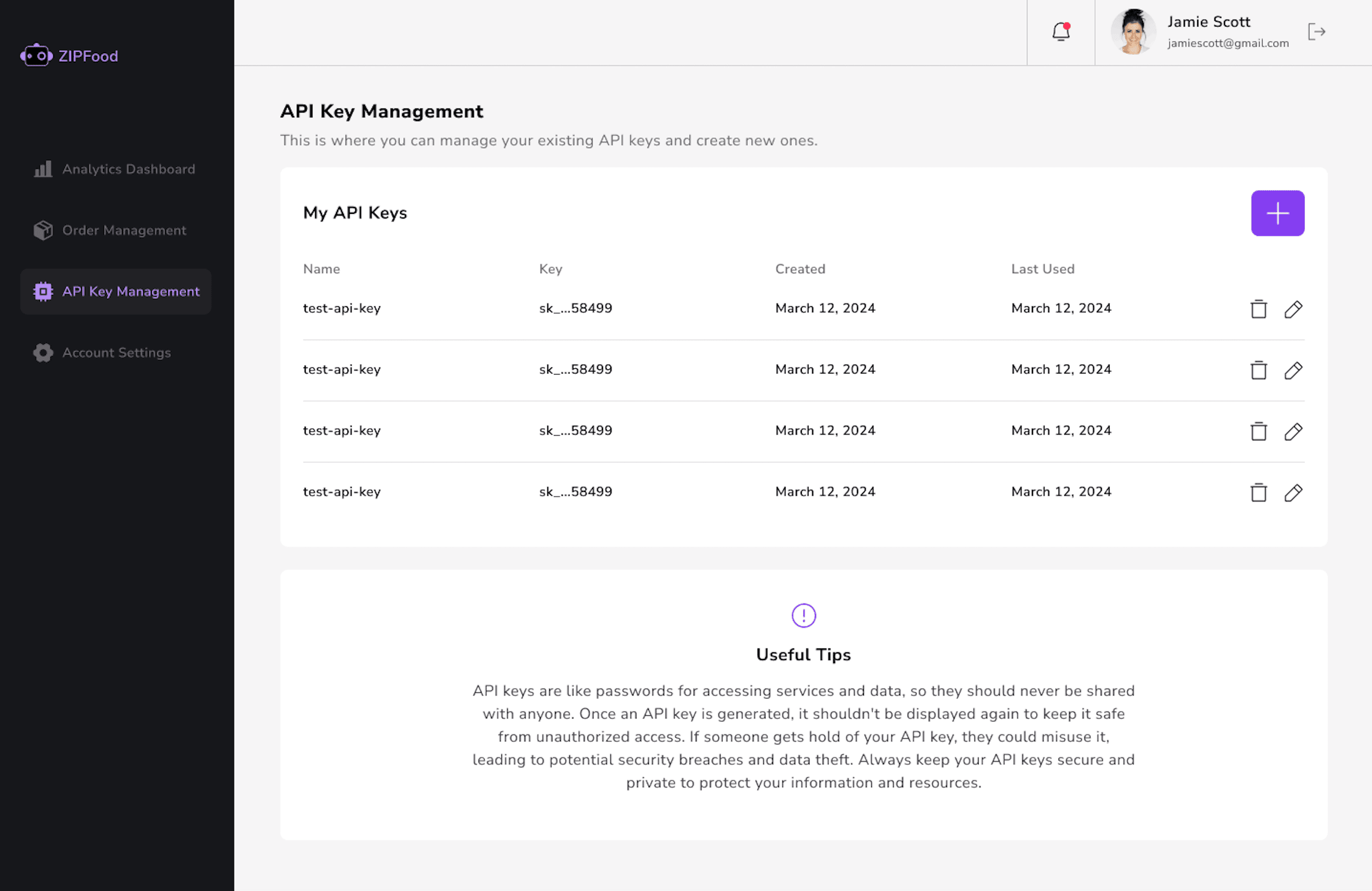Screen dimensions: 1372x891
Task: Delete the first test-api-key with trash icon
Action: (1258, 309)
